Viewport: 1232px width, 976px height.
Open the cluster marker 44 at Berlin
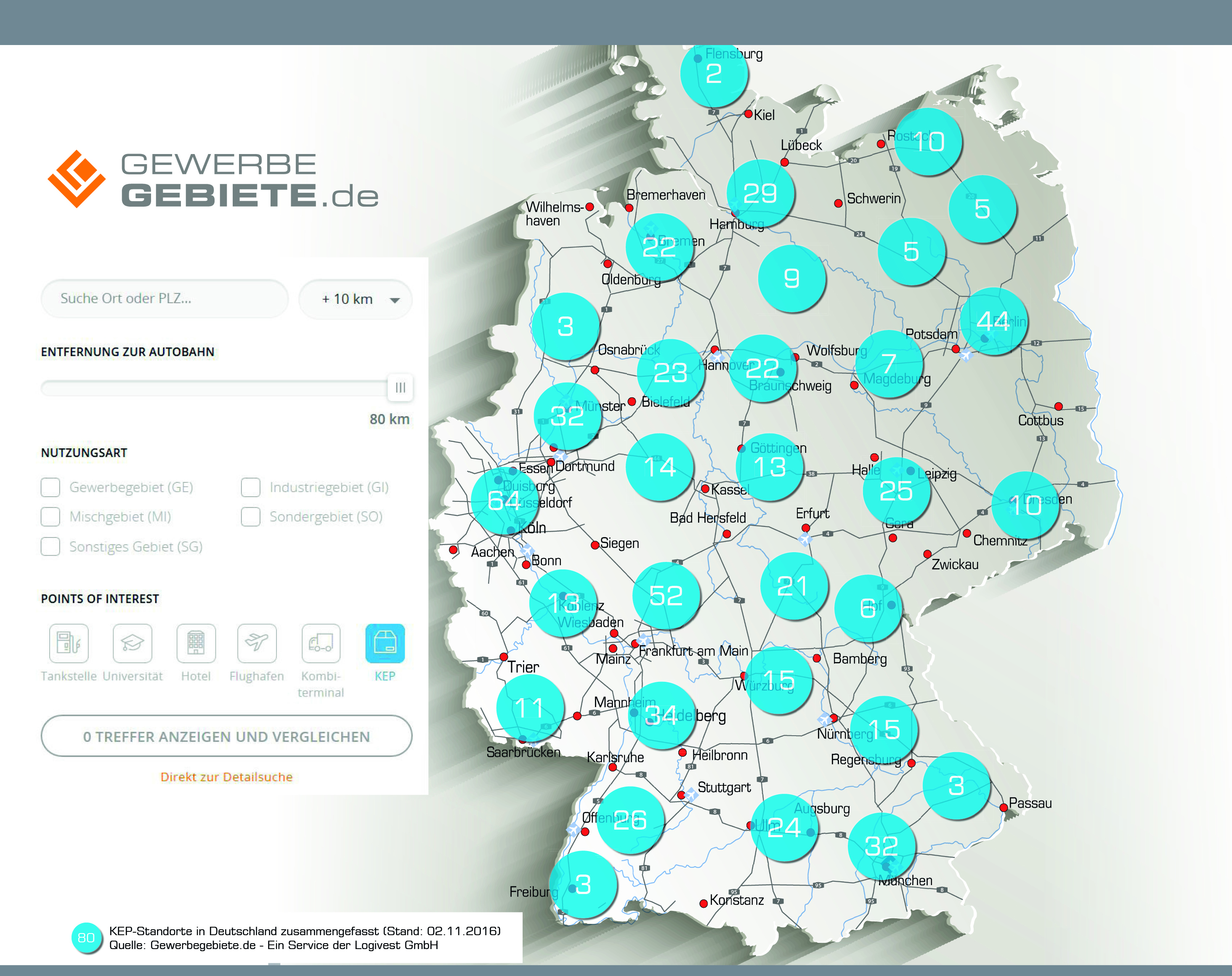tap(993, 321)
